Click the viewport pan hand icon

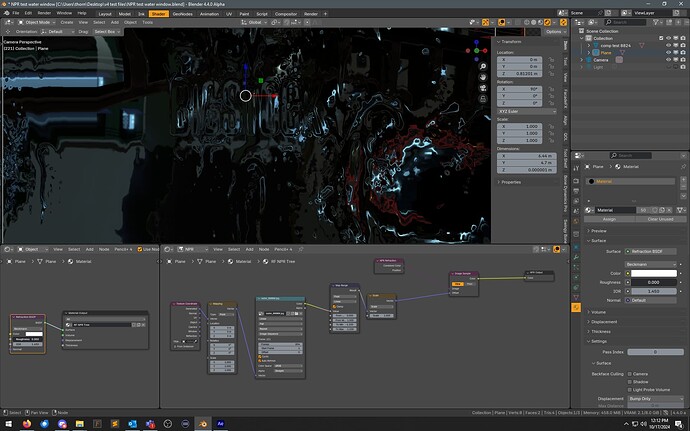pos(483,77)
